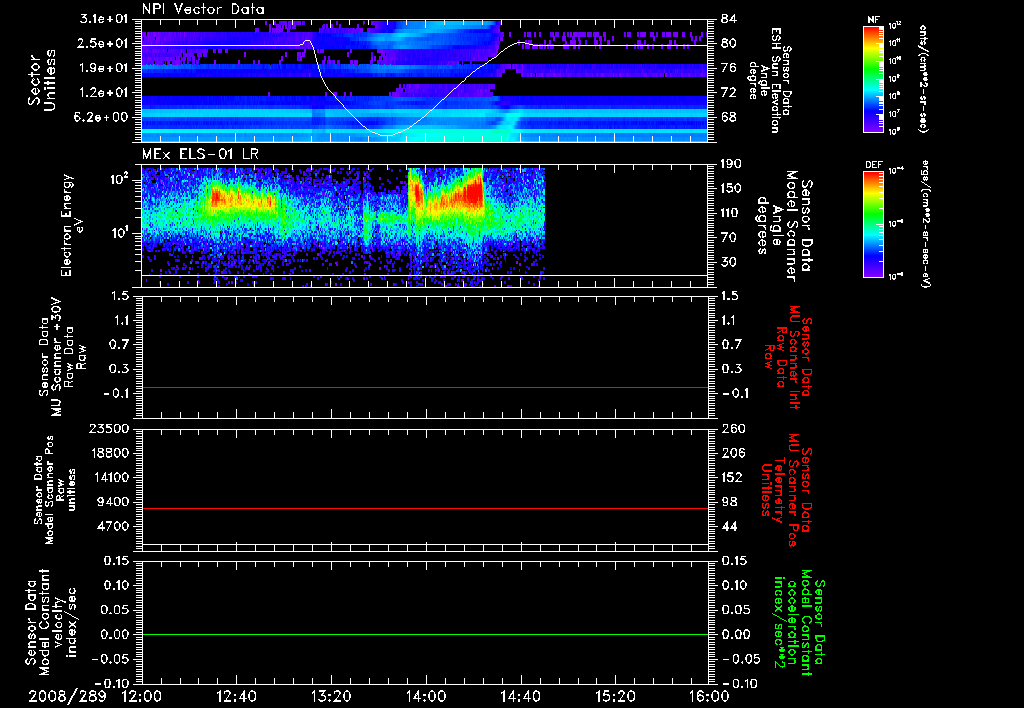Click the 'ergs/(cm**2-sr-sec-eV)' units label
This screenshot has width=1024, height=708.
click(925, 224)
